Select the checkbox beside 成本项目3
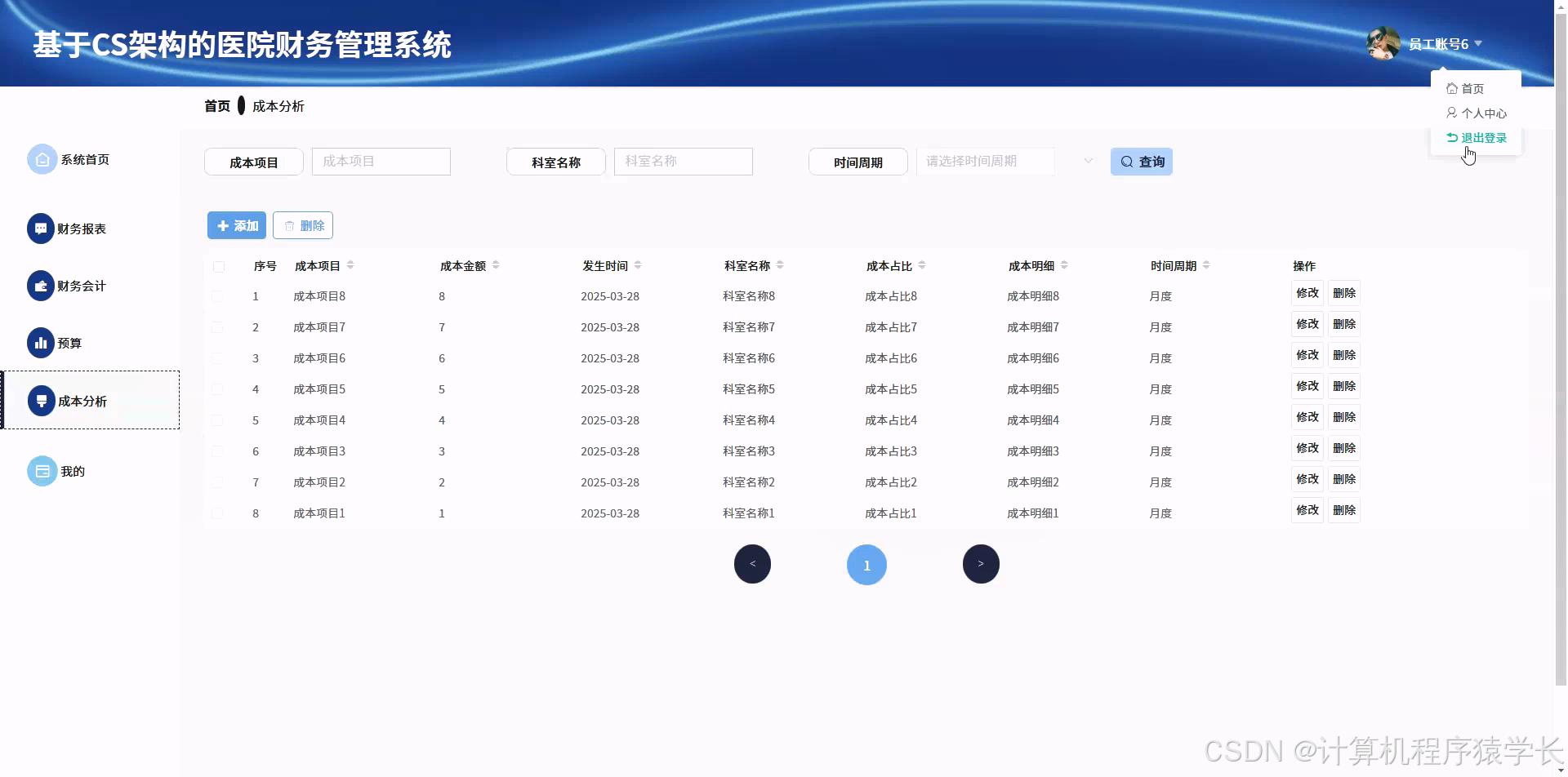This screenshot has width=1568, height=777. pyautogui.click(x=217, y=451)
